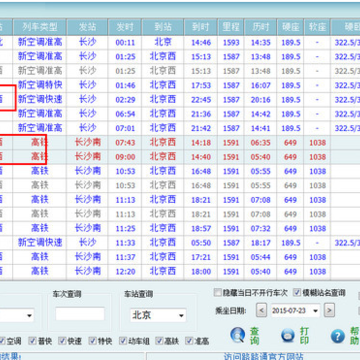Viewport: 360px width, 360px height.
Task: Click the 12:20 departure cell
Action: tap(125, 272)
